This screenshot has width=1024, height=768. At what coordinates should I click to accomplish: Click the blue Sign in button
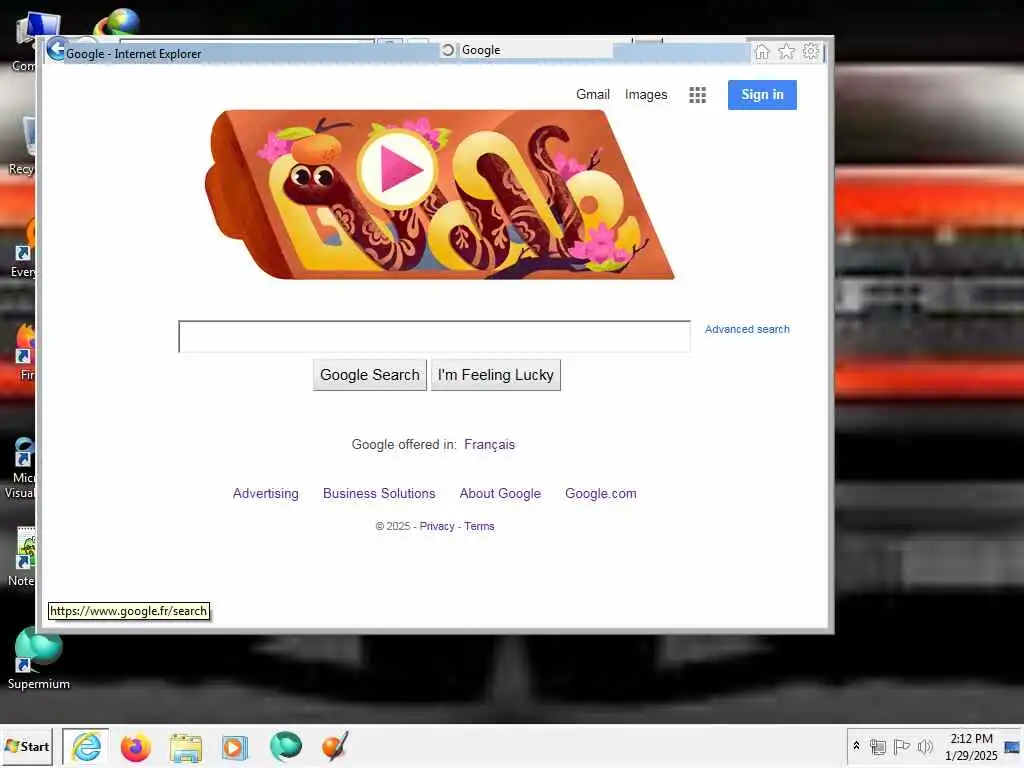pyautogui.click(x=762, y=95)
